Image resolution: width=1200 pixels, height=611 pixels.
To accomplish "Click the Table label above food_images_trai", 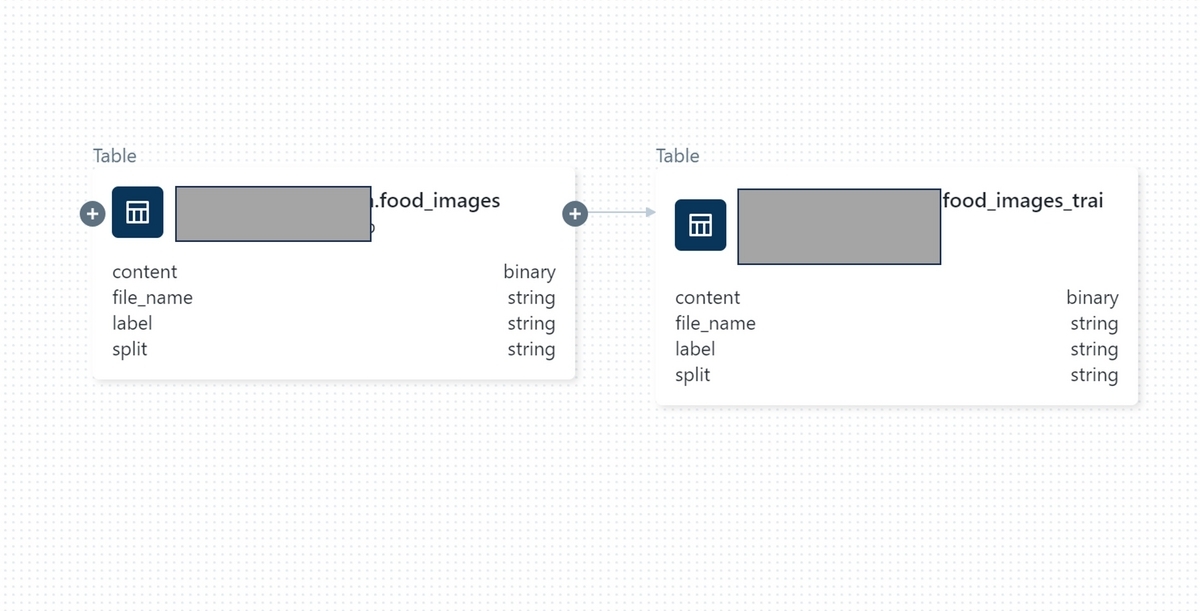I will 678,156.
